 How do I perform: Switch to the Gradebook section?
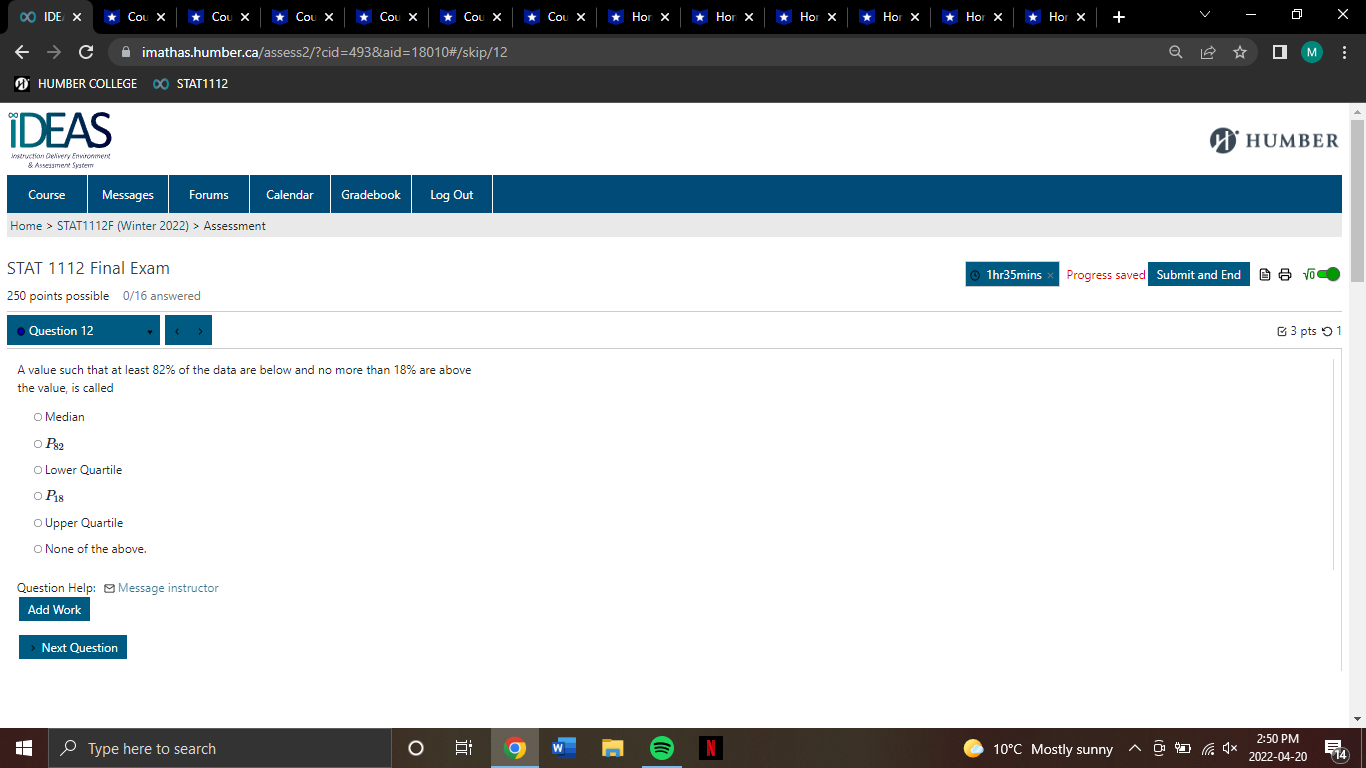[x=371, y=194]
